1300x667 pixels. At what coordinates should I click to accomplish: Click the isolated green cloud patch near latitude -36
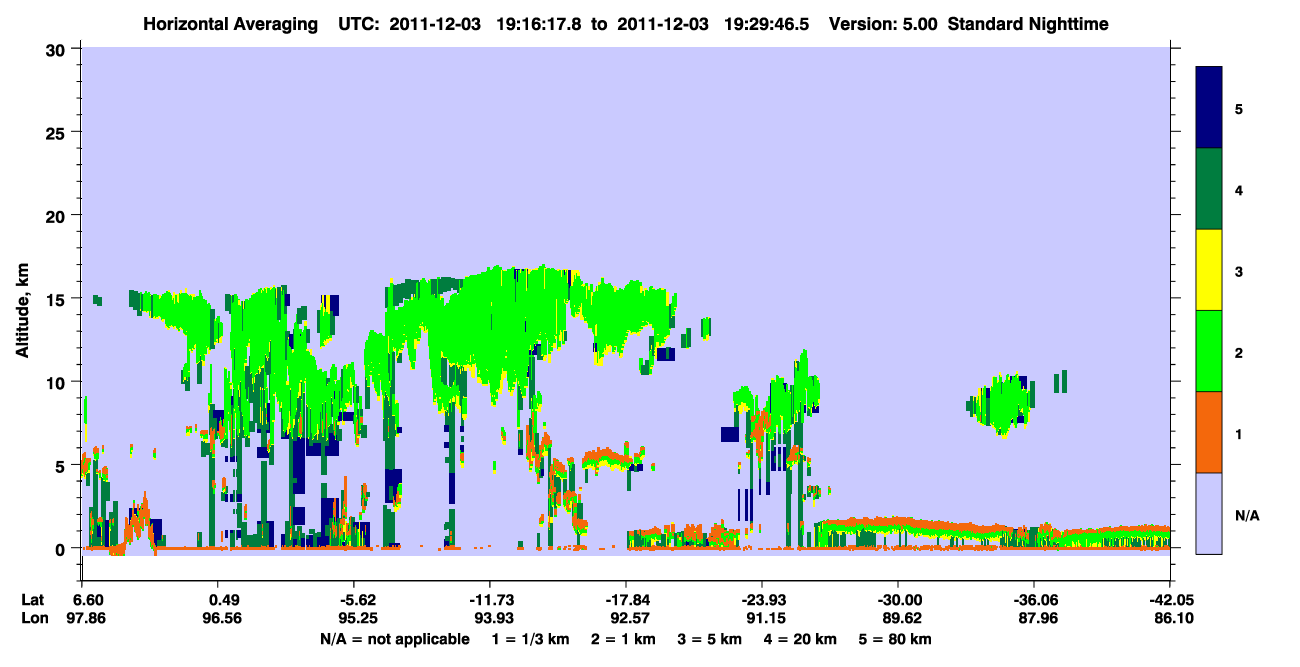point(1002,403)
